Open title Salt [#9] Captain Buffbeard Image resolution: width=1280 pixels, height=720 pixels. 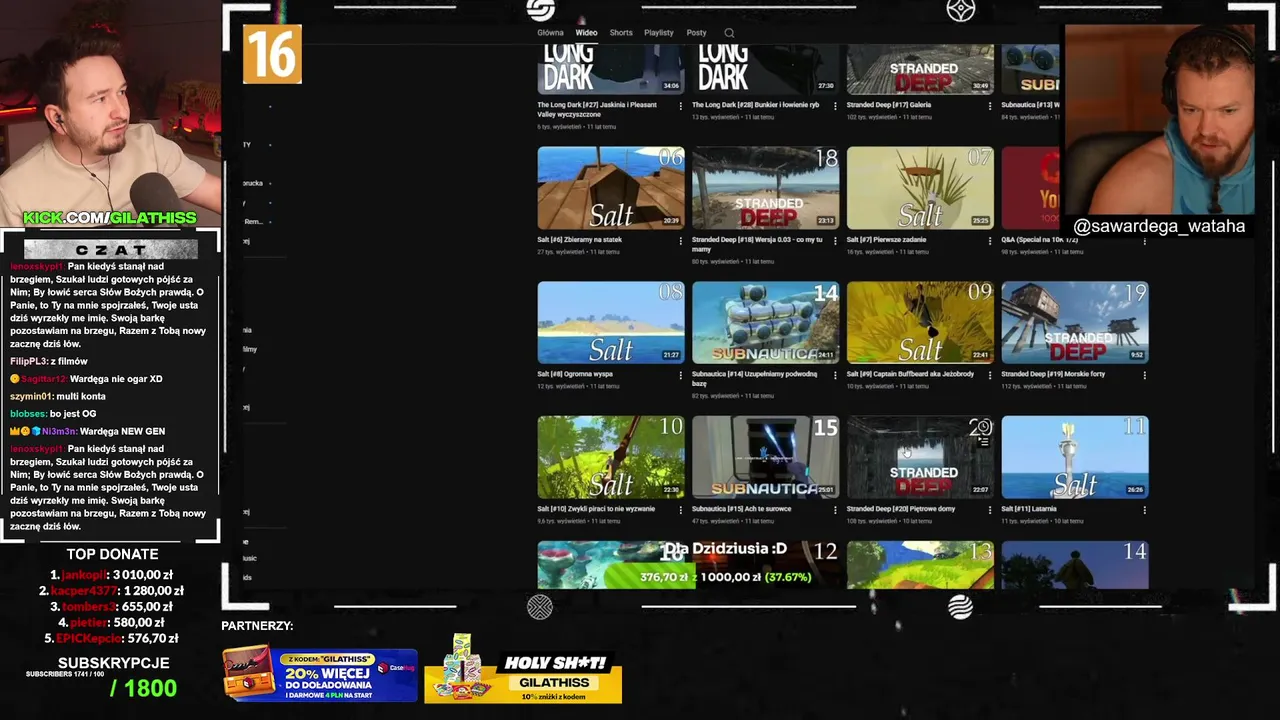pos(910,374)
